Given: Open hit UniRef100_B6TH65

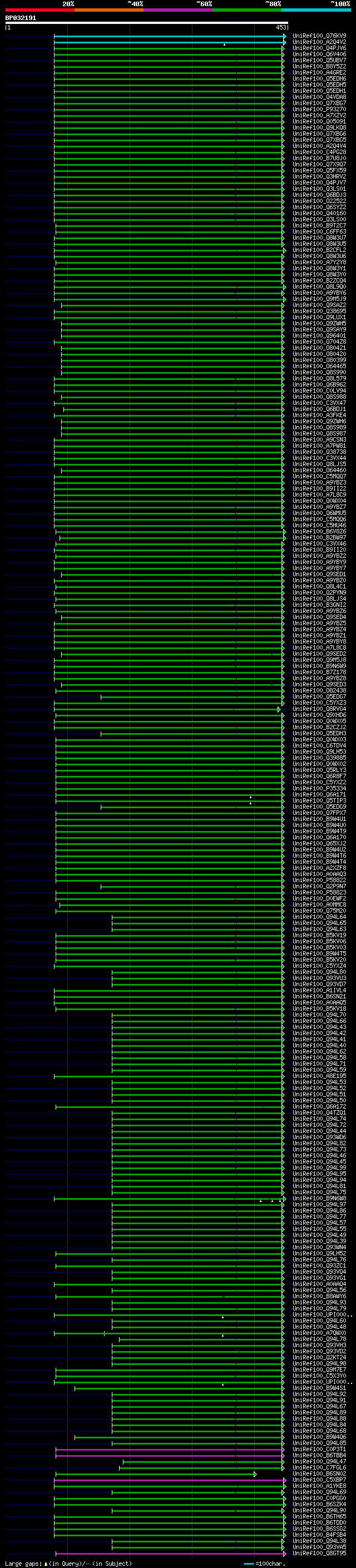Looking at the screenshot, I should [319, 1516].
